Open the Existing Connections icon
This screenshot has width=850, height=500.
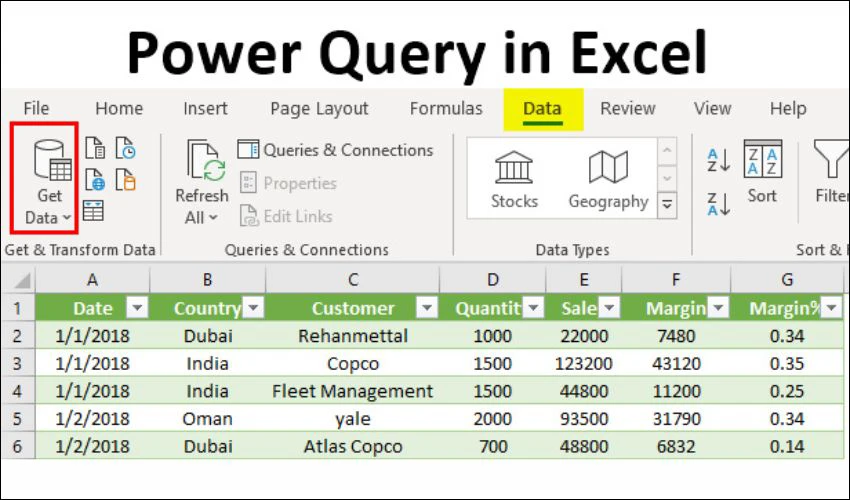pyautogui.click(x=126, y=180)
